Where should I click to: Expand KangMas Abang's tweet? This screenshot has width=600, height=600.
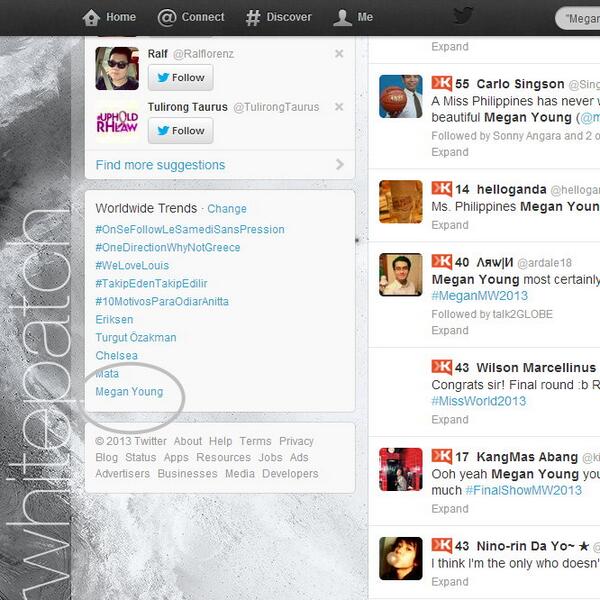(x=450, y=509)
